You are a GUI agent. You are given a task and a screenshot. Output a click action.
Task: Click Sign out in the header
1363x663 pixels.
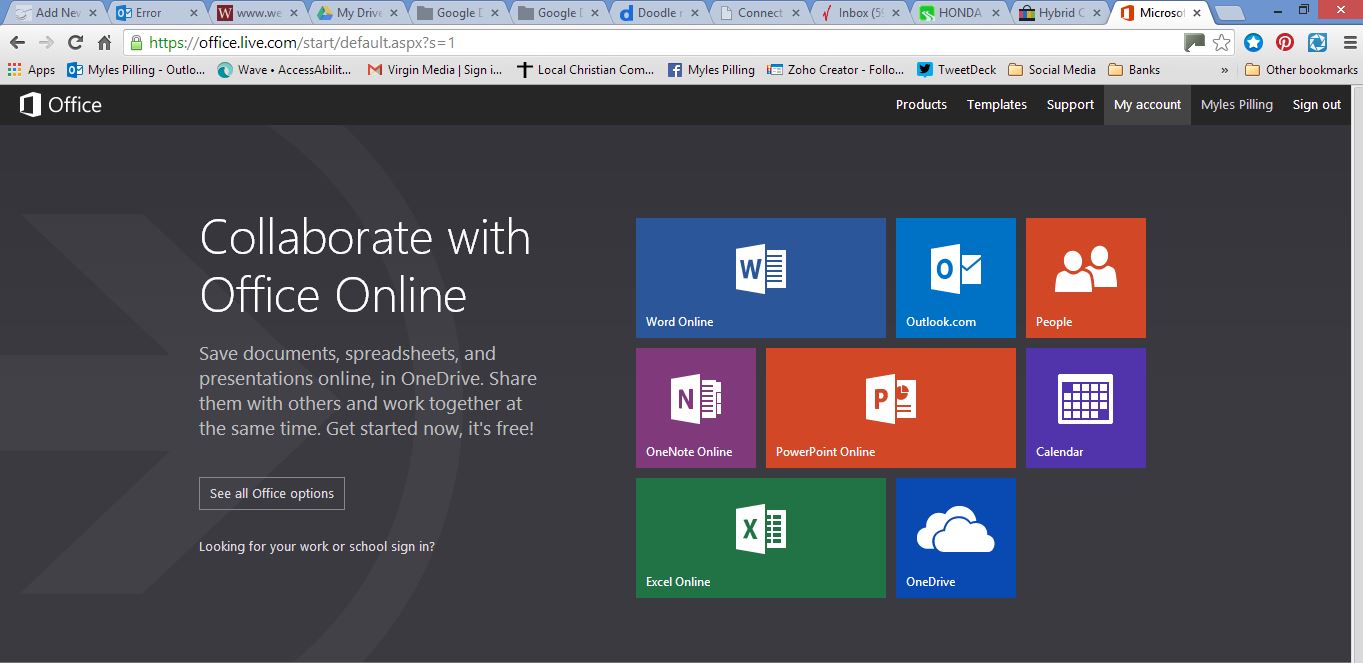coord(1316,105)
